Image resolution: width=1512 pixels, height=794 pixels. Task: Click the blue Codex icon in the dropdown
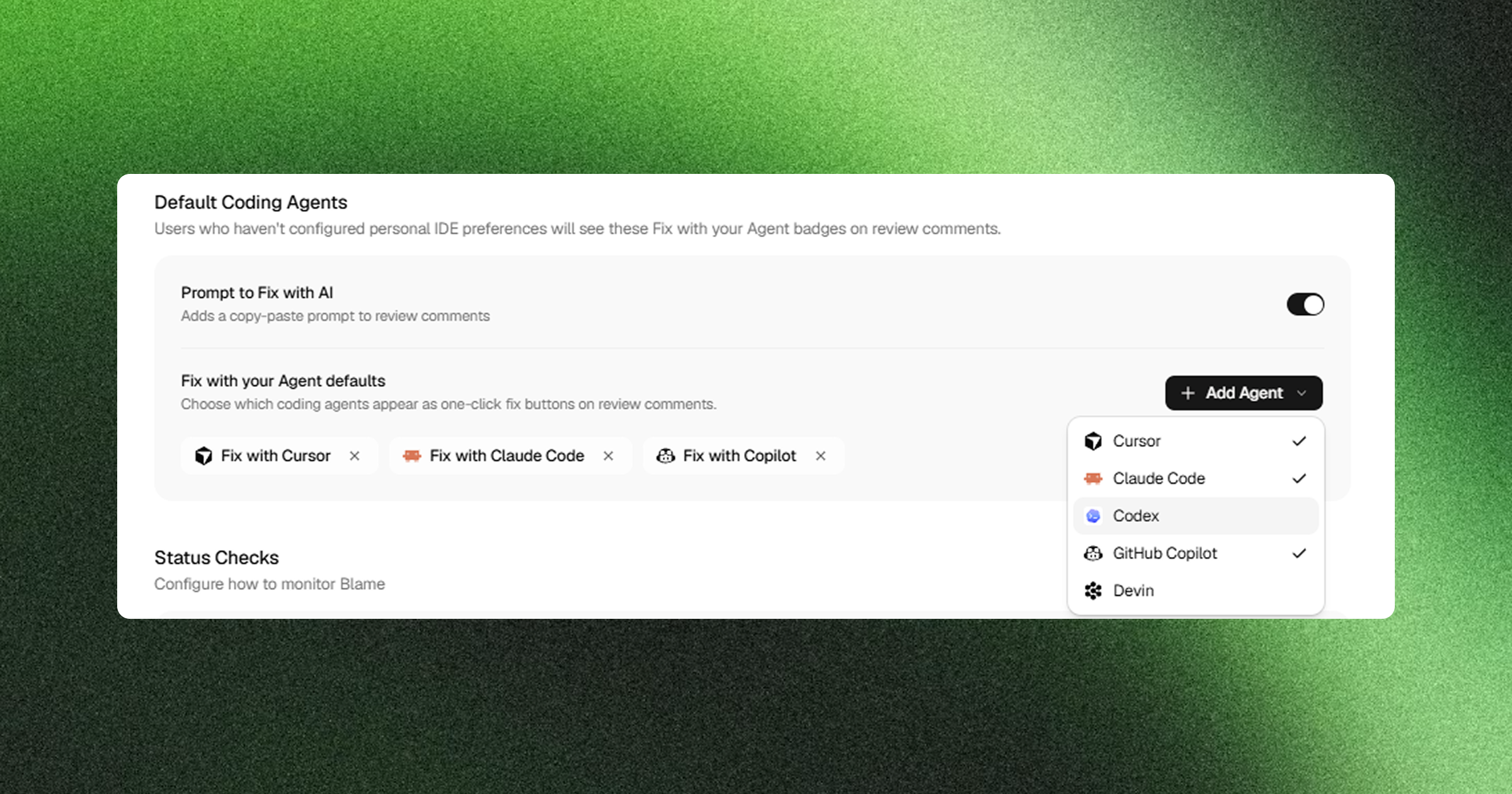[x=1093, y=516]
